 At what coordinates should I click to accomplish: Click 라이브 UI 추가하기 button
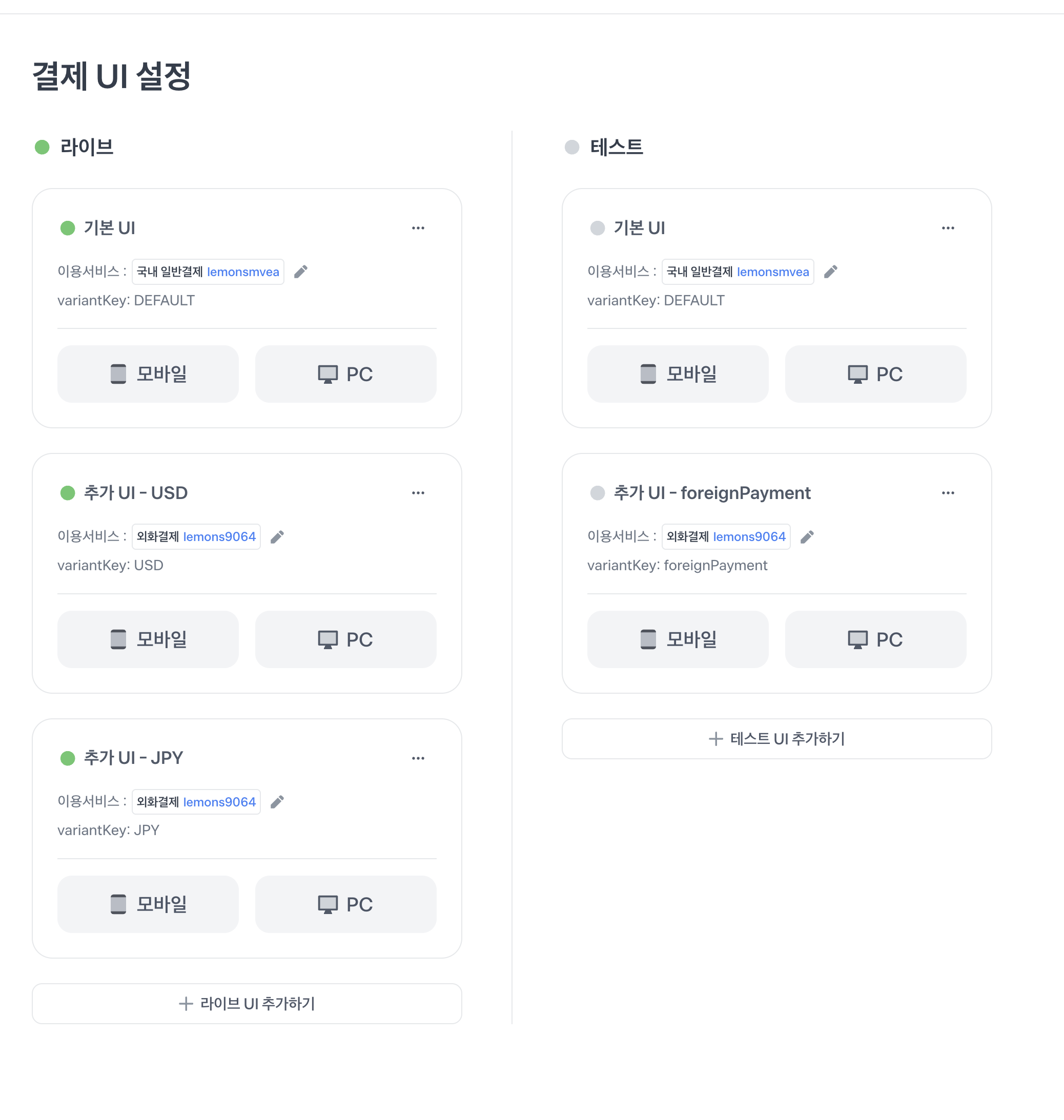click(x=247, y=1003)
